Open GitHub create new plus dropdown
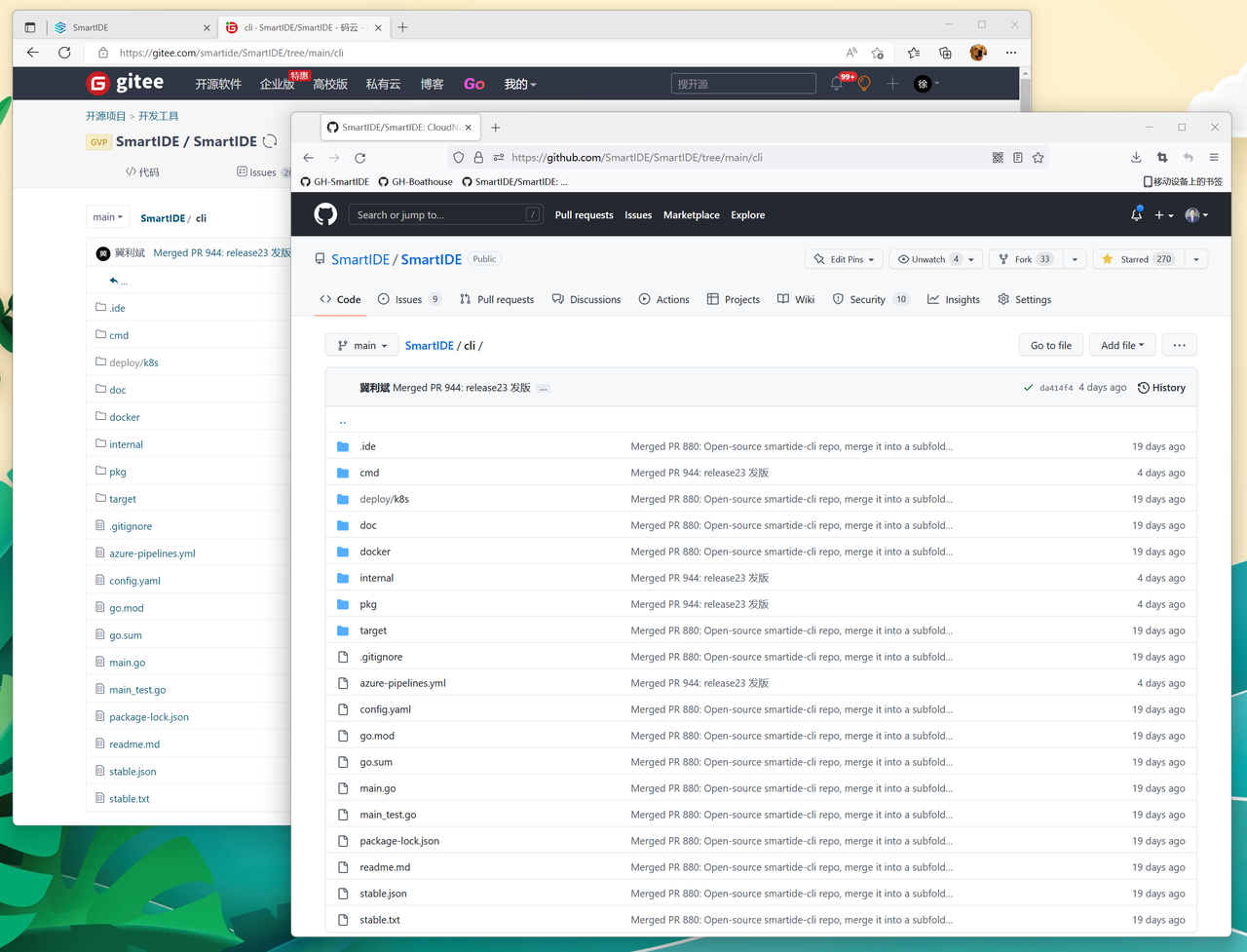 (1163, 214)
